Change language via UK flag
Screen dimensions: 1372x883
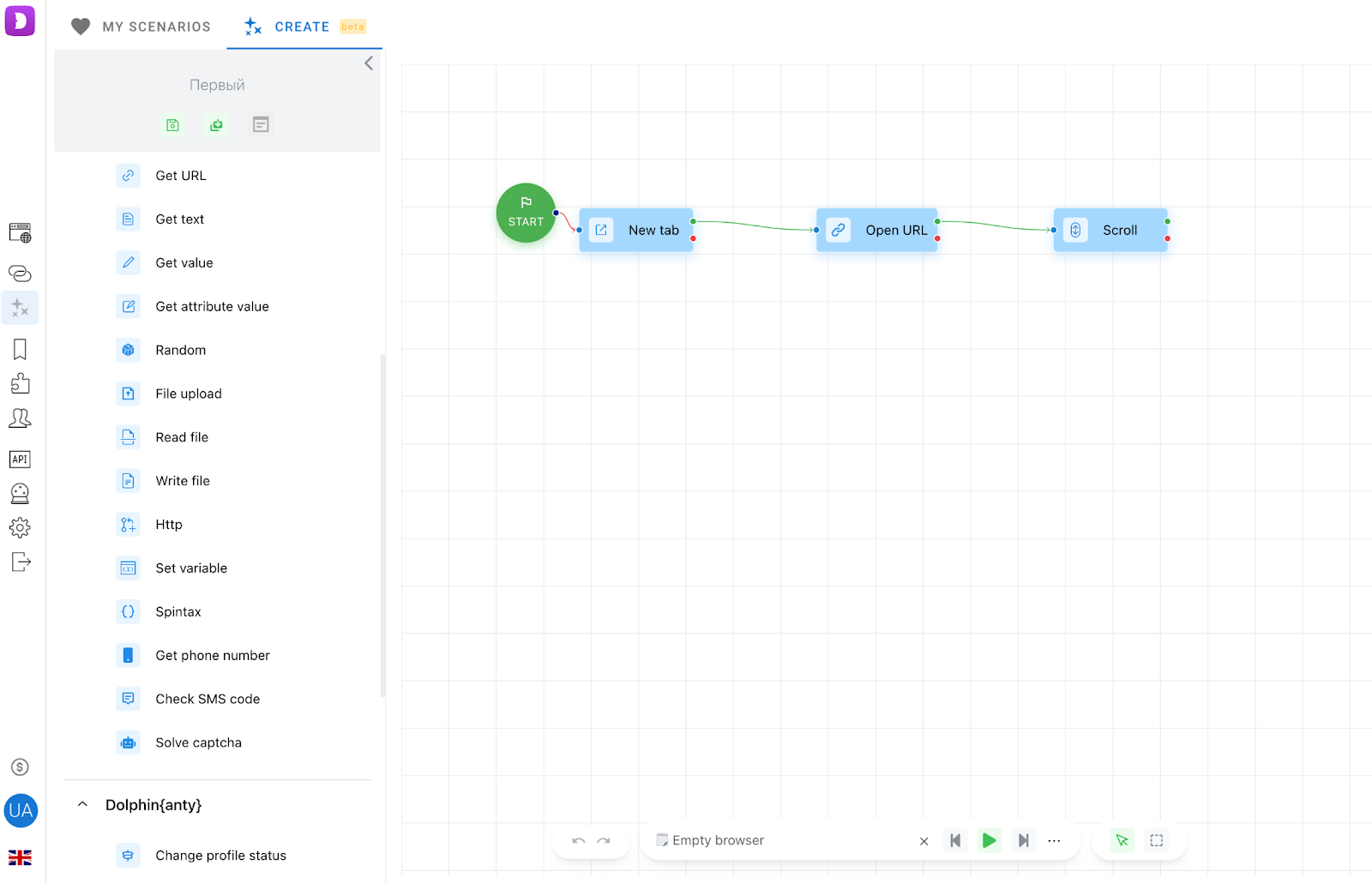click(x=20, y=857)
